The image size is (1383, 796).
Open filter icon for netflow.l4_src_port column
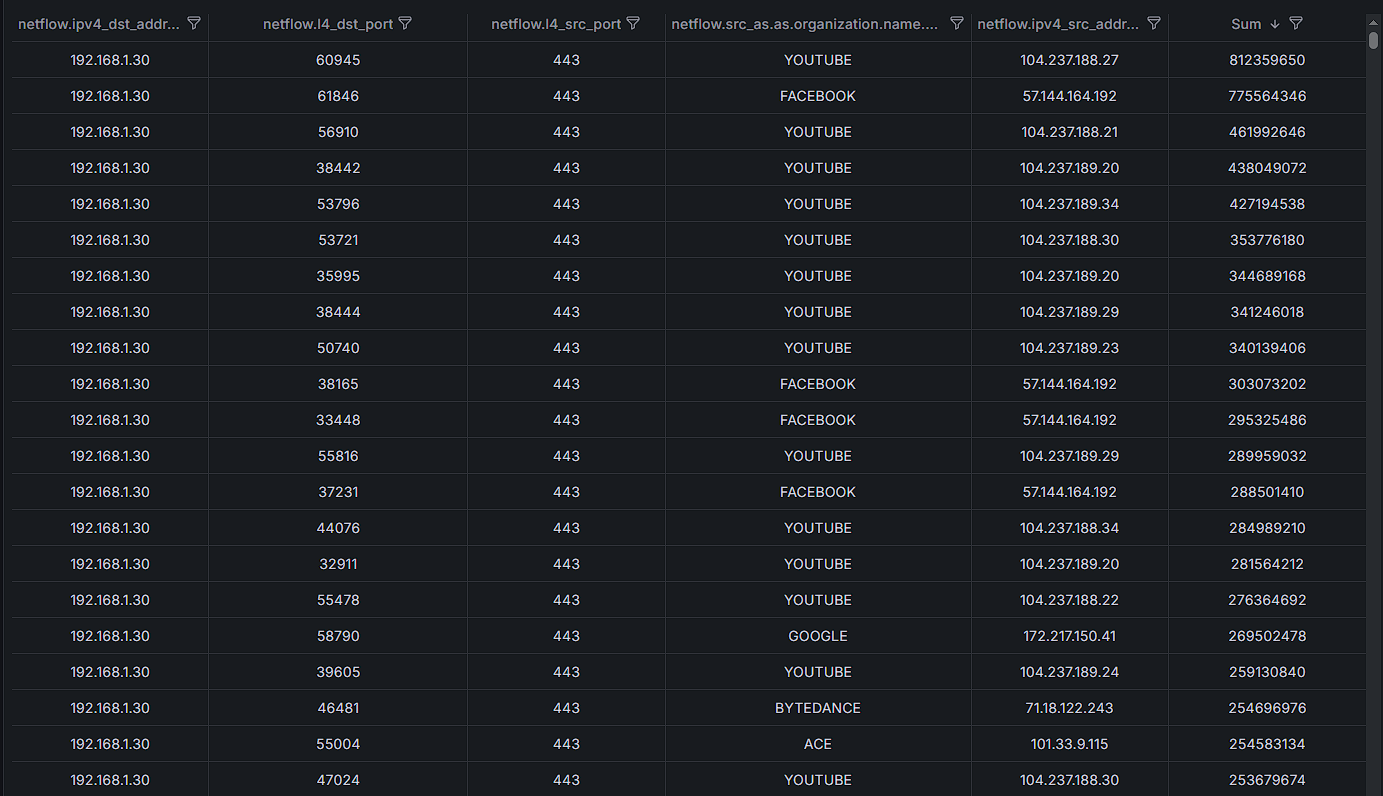click(x=633, y=23)
